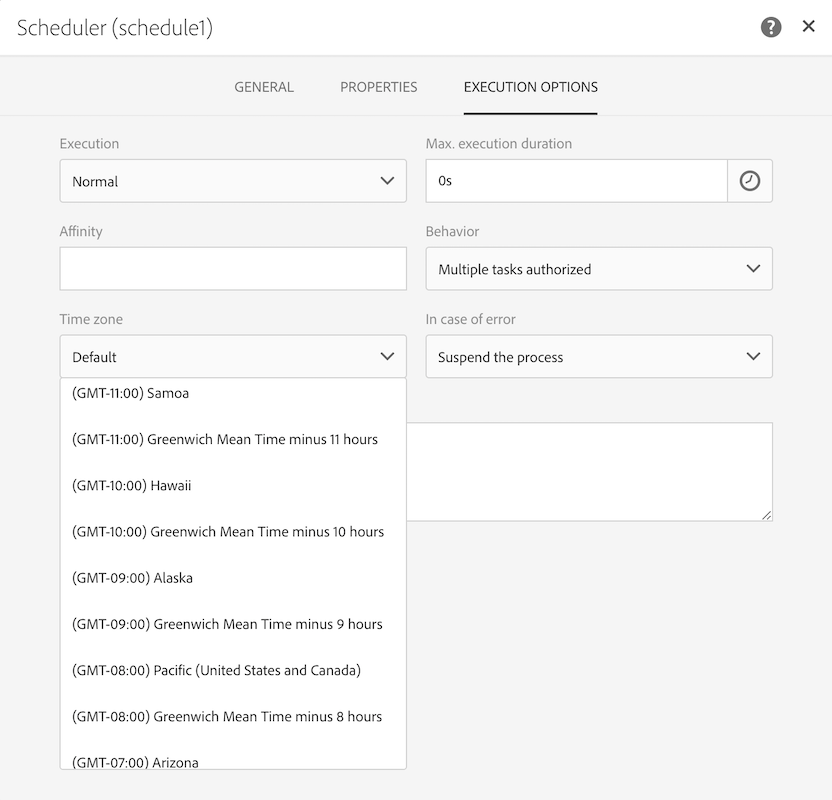This screenshot has width=832, height=800.
Task: Close the Scheduler dialog
Action: point(809,27)
